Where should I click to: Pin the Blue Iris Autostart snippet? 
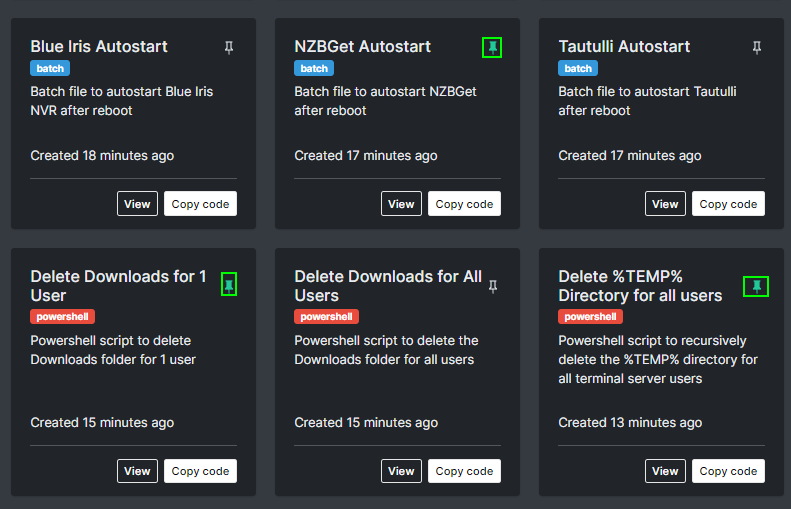click(x=229, y=47)
